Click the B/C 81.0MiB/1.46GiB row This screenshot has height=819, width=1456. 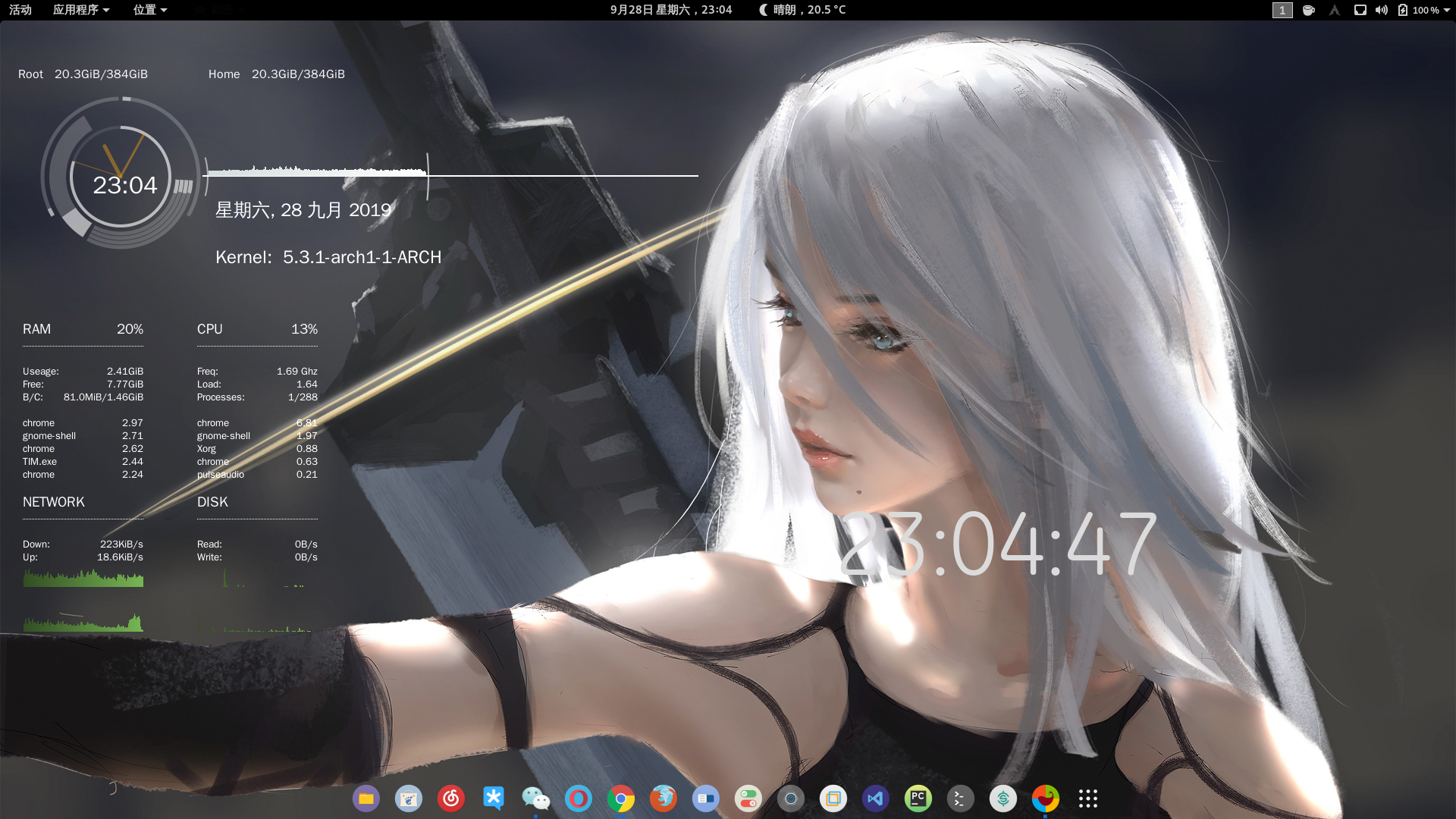pos(83,397)
